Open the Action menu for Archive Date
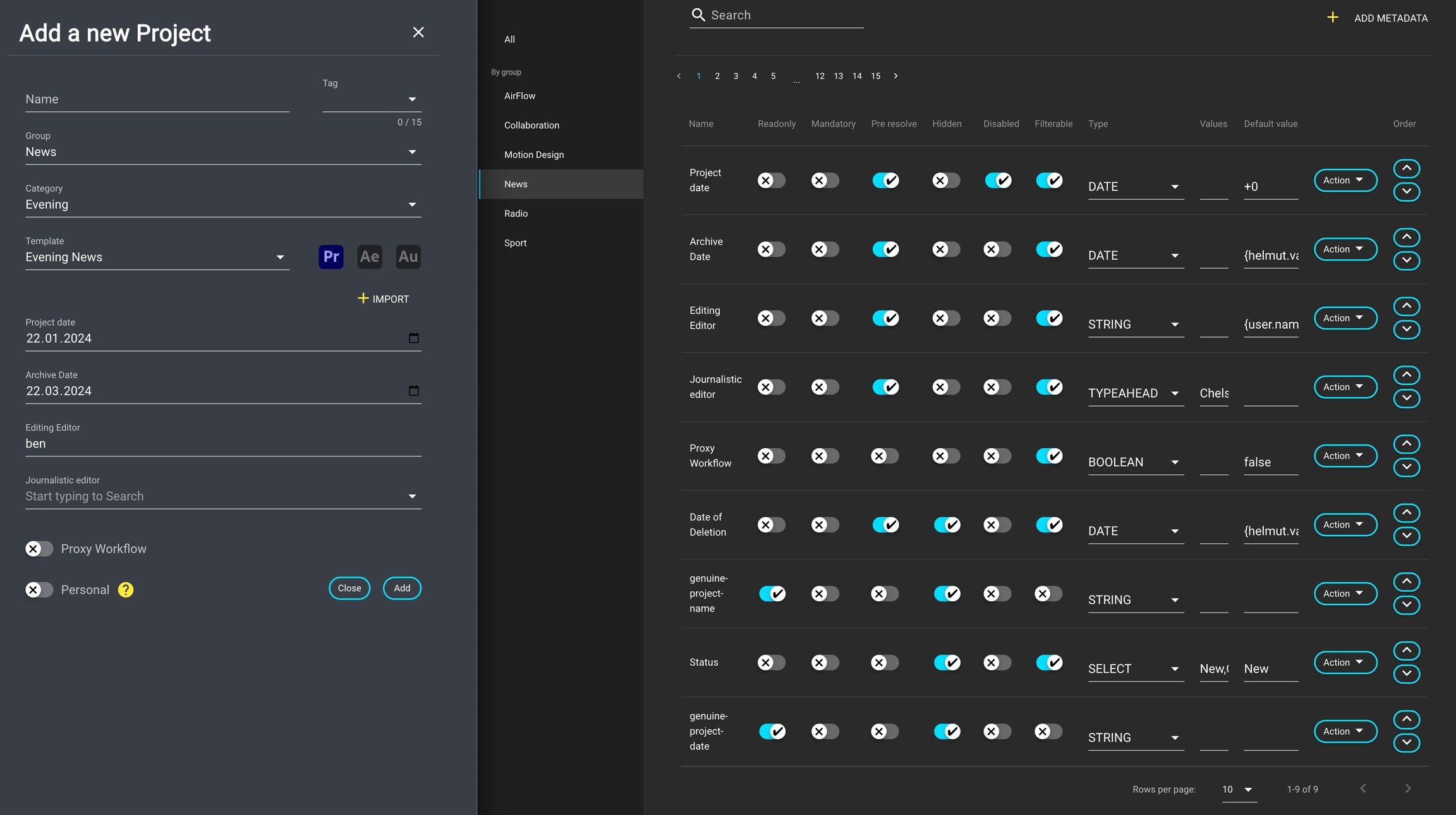The image size is (1456, 815). (x=1345, y=249)
